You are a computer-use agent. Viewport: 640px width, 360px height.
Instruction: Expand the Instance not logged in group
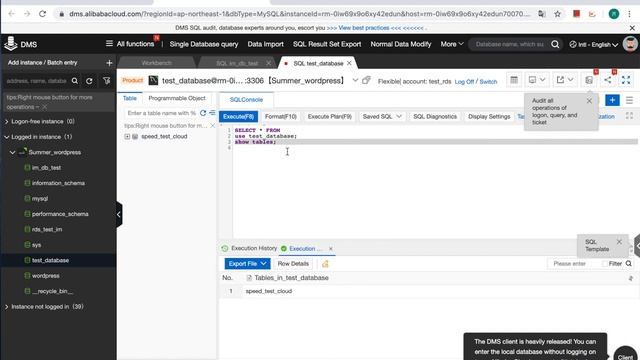pos(7,307)
